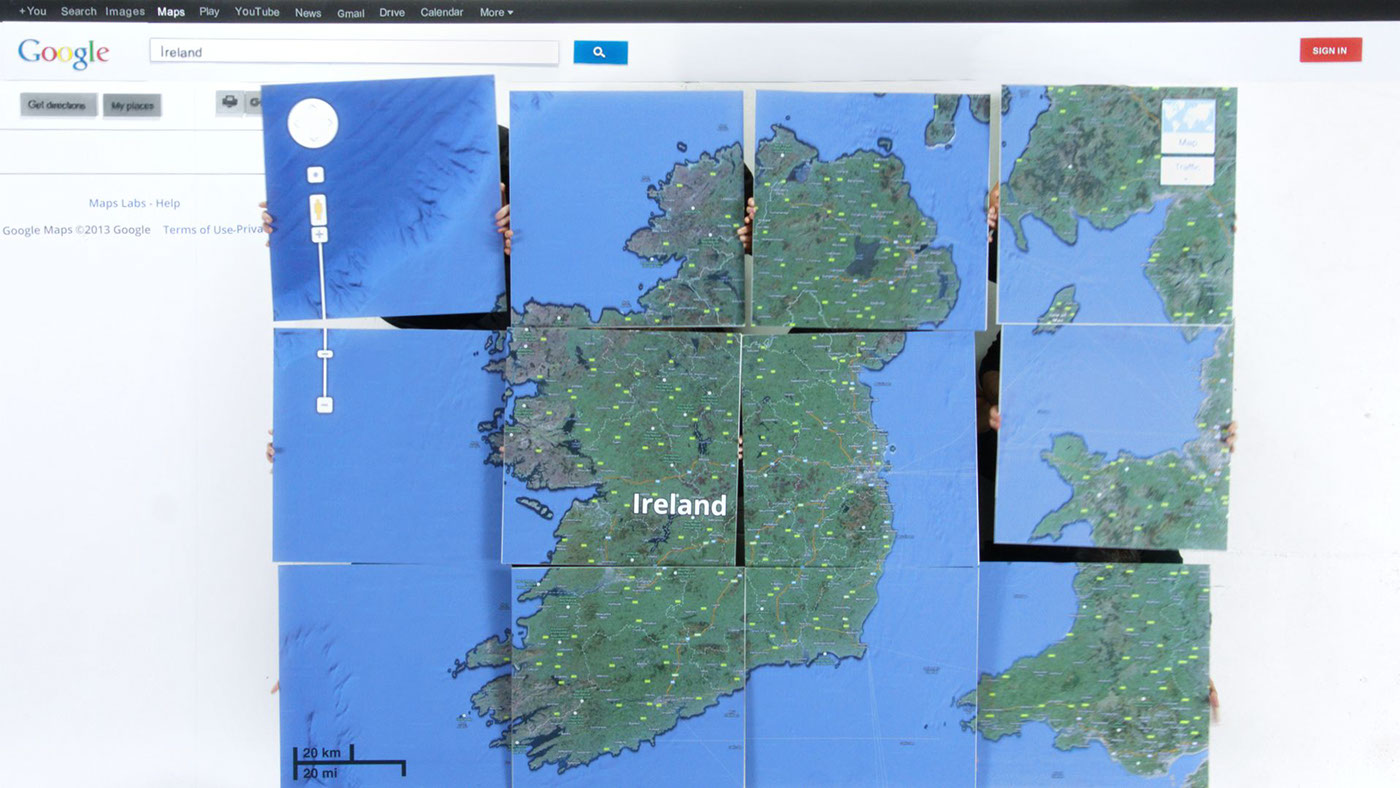Open Calendar in the top bar
This screenshot has width=1400, height=788.
[442, 12]
